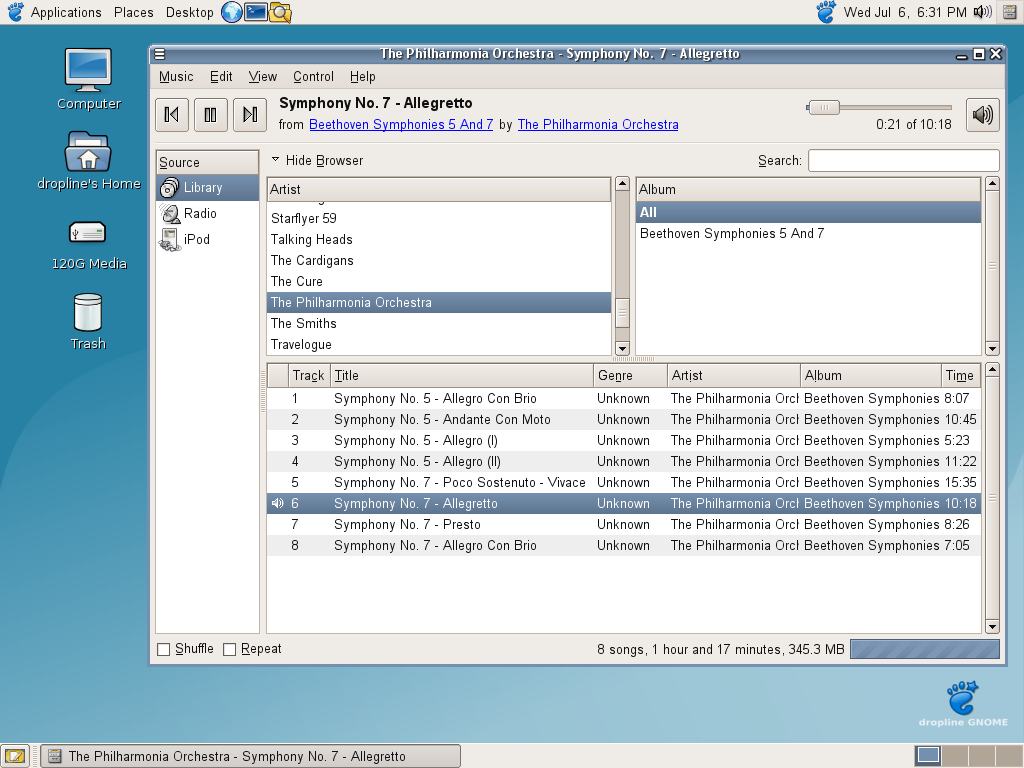Click the Search input field
Screen dimensions: 1024x768
pos(903,161)
